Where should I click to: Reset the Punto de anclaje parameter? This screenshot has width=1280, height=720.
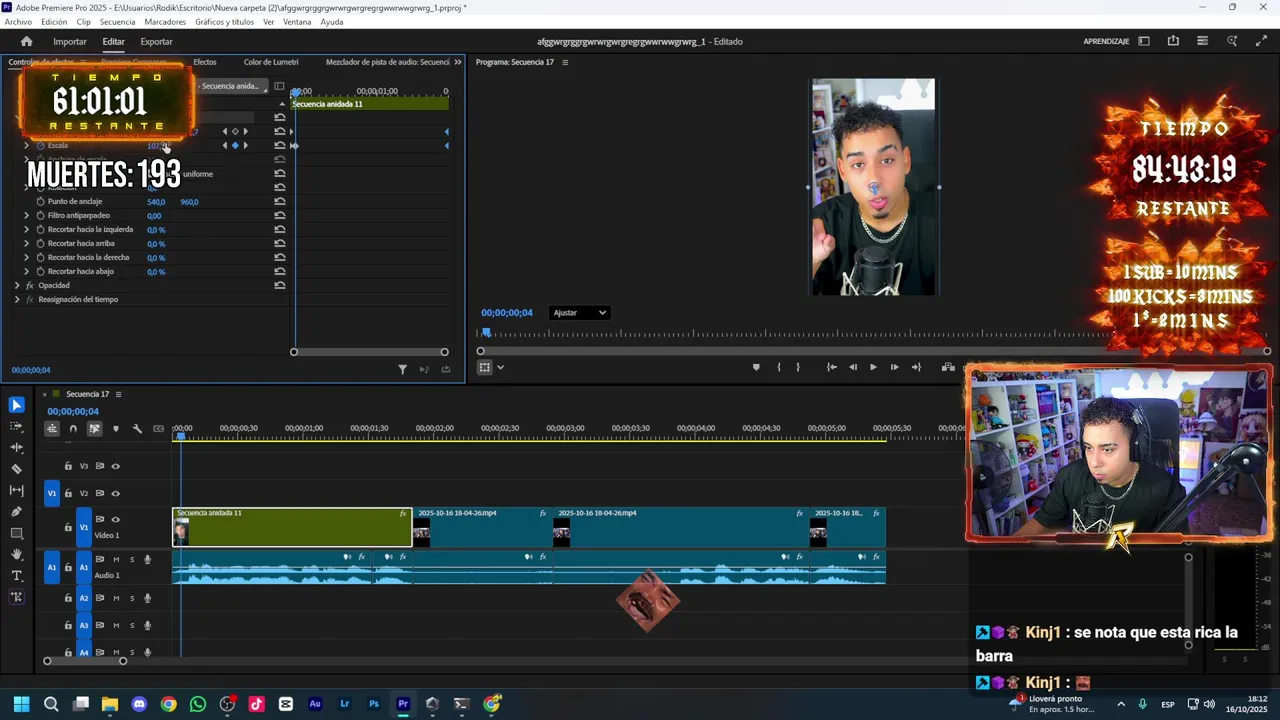[x=280, y=201]
